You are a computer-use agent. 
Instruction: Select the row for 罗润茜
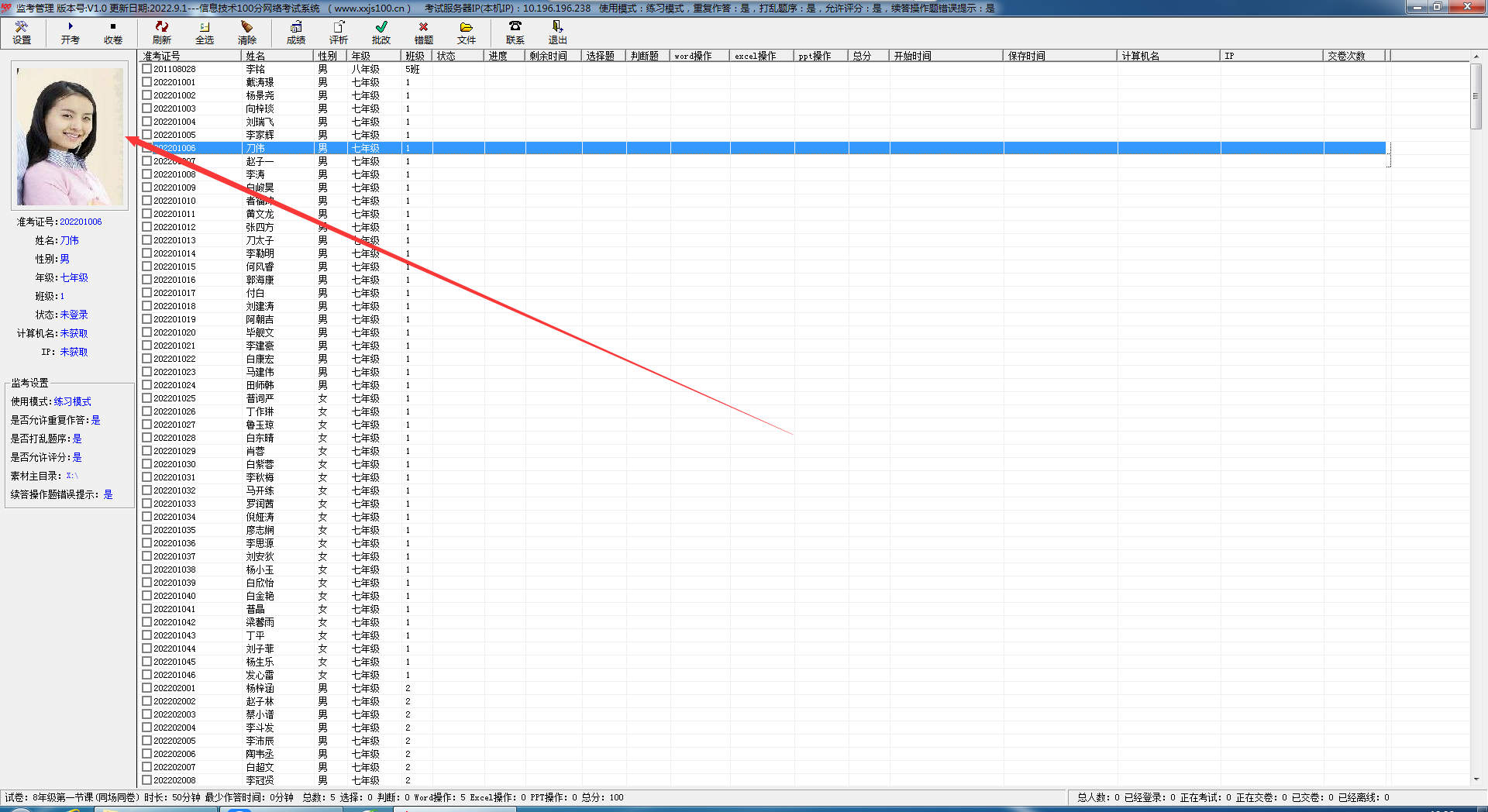click(x=763, y=504)
